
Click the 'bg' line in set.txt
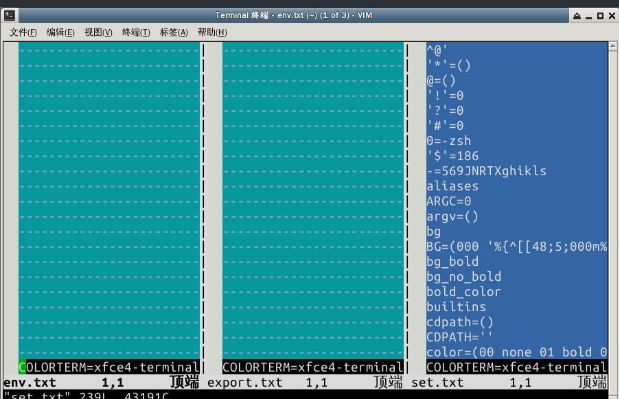coord(433,231)
